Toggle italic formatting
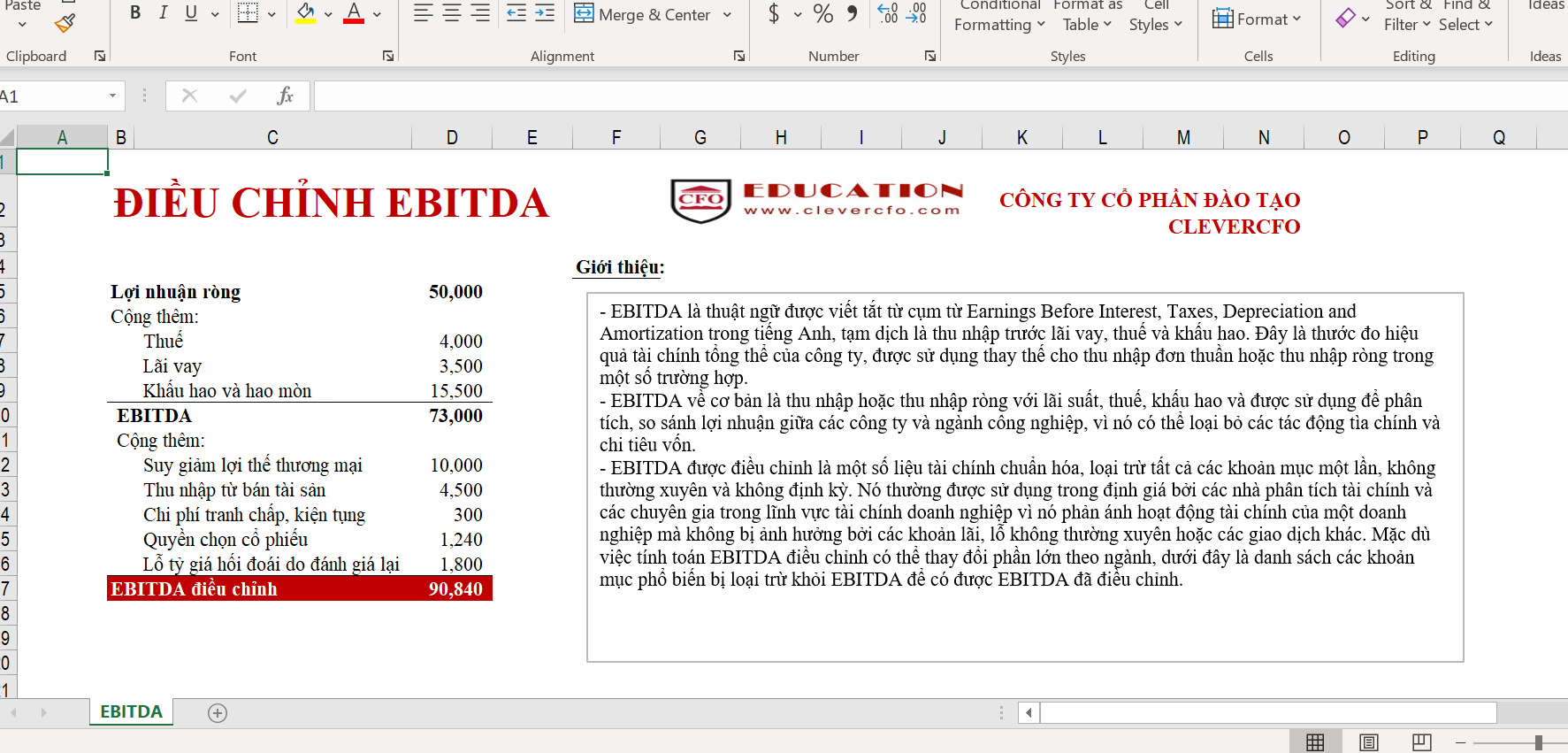The height and width of the screenshot is (753, 1568). point(163,14)
